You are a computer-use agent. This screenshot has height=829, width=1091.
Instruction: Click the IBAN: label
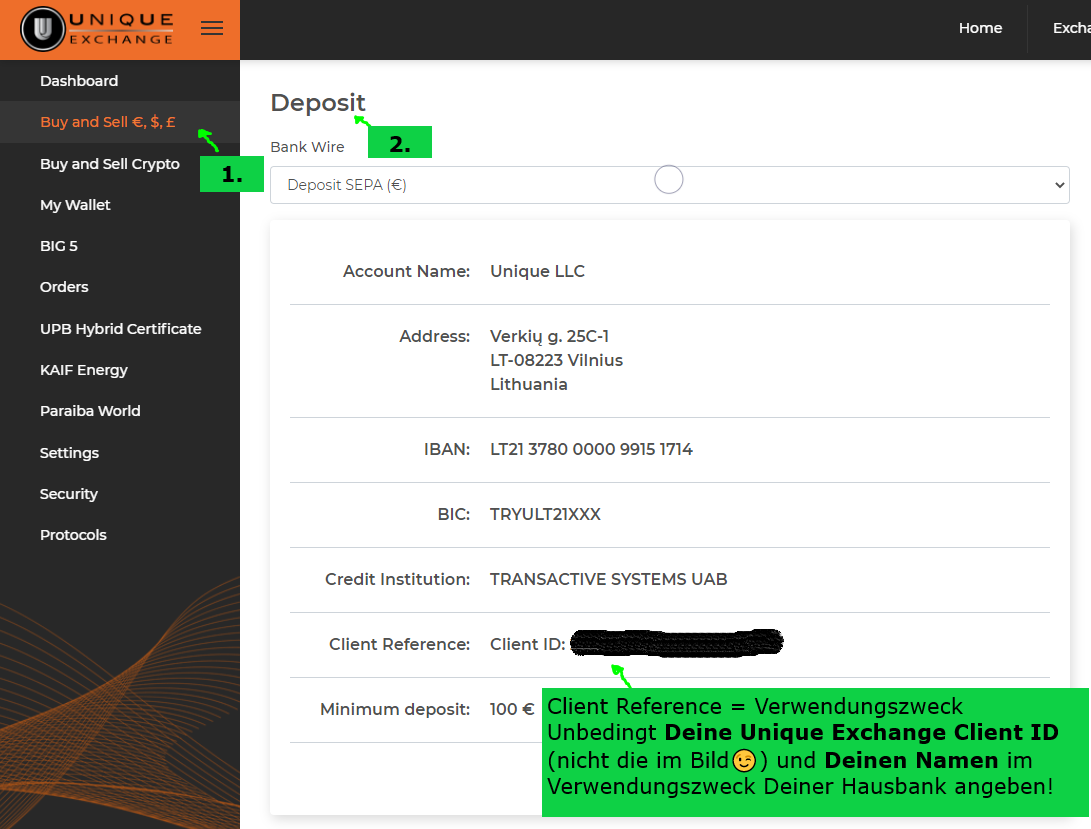[x=447, y=449]
